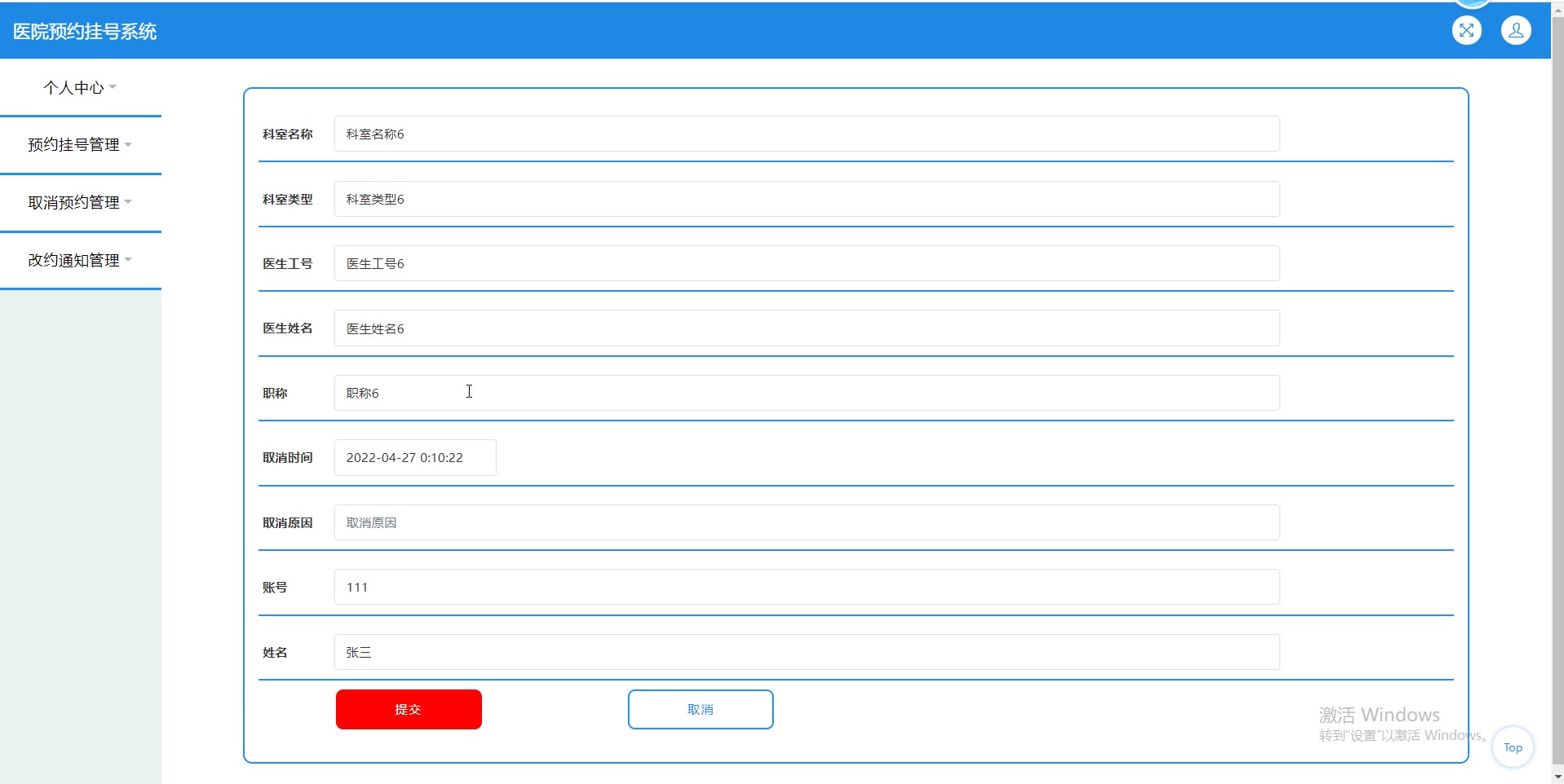1564x784 pixels.
Task: Focus the 职称 input field
Action: 806,393
